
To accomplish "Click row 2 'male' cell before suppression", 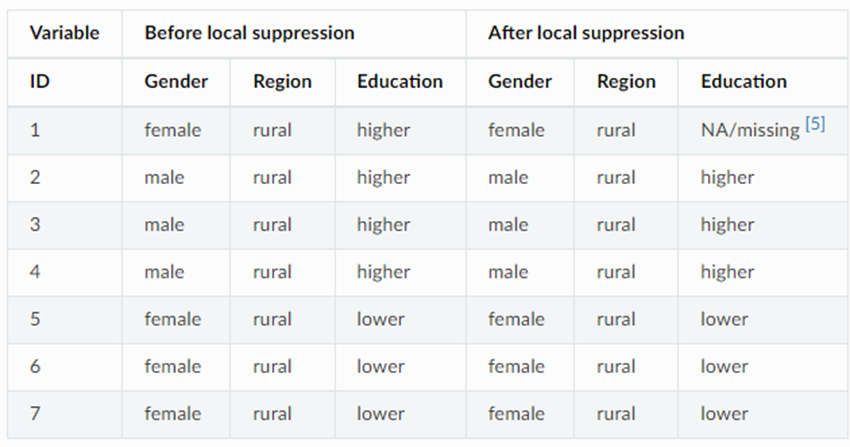I will click(164, 177).
